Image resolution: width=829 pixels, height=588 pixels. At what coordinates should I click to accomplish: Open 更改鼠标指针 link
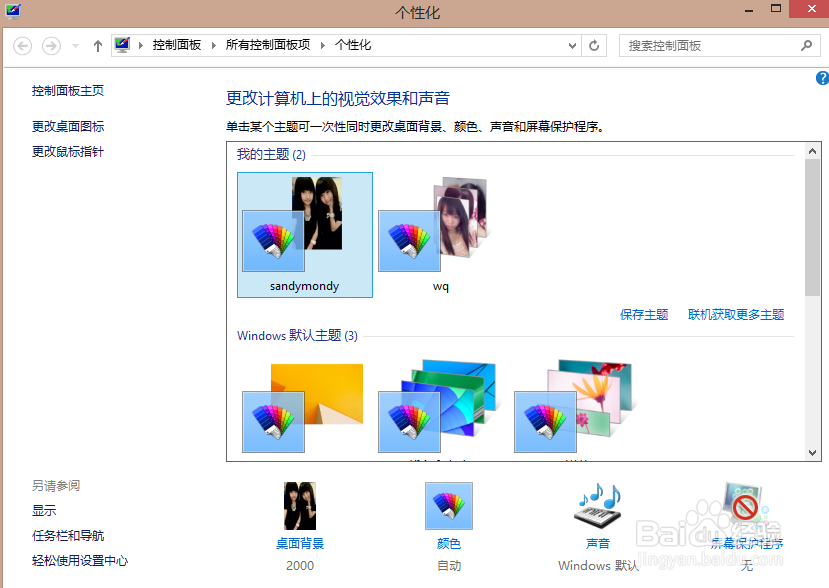[x=68, y=152]
